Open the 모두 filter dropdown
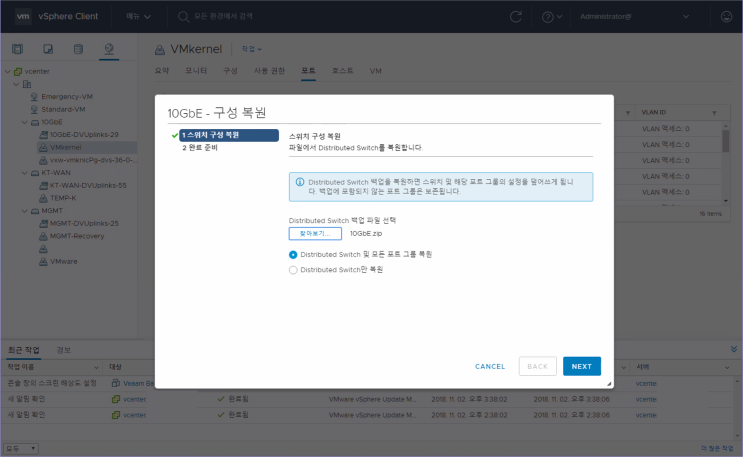The image size is (743, 457). point(21,448)
